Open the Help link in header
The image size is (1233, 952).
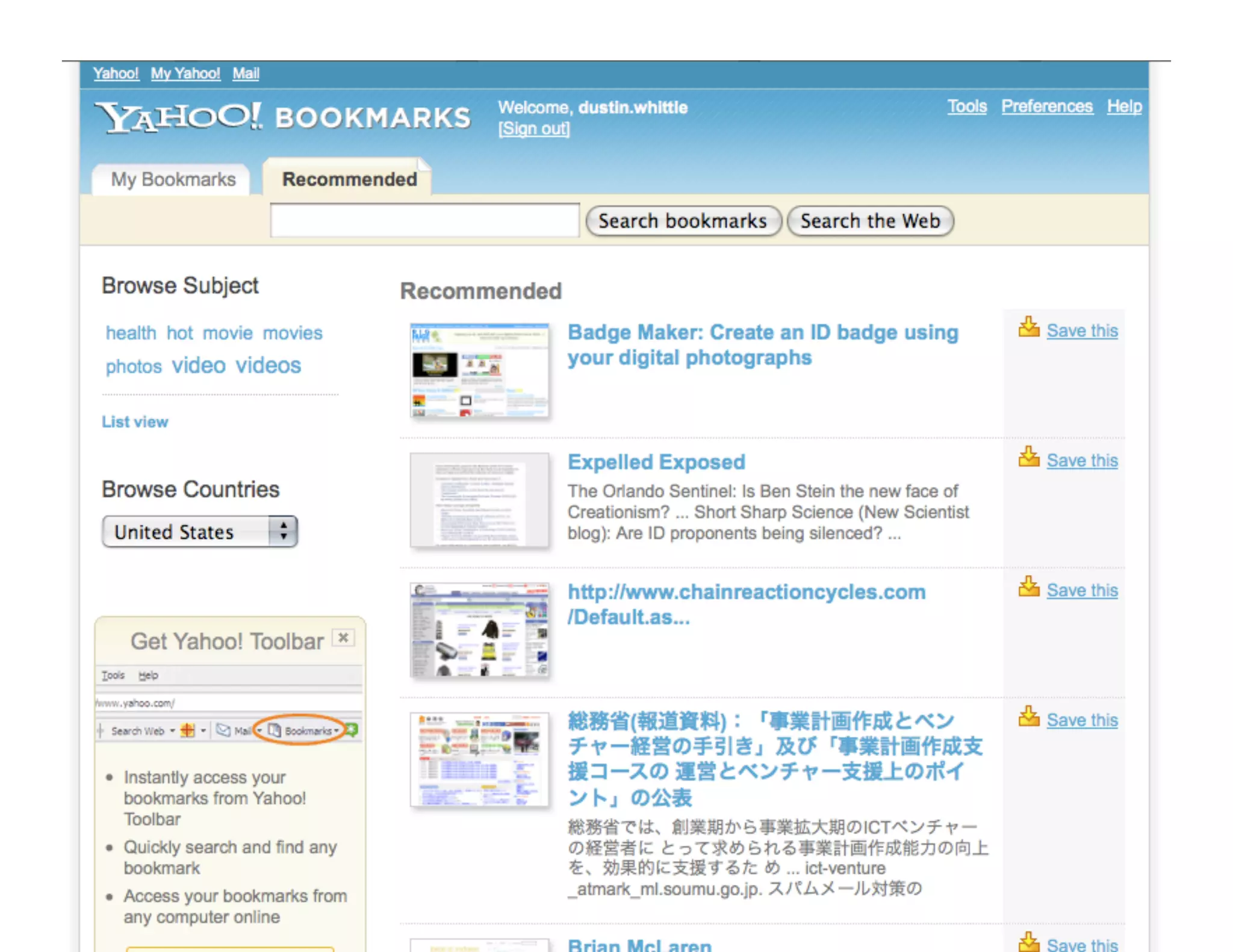[1124, 107]
